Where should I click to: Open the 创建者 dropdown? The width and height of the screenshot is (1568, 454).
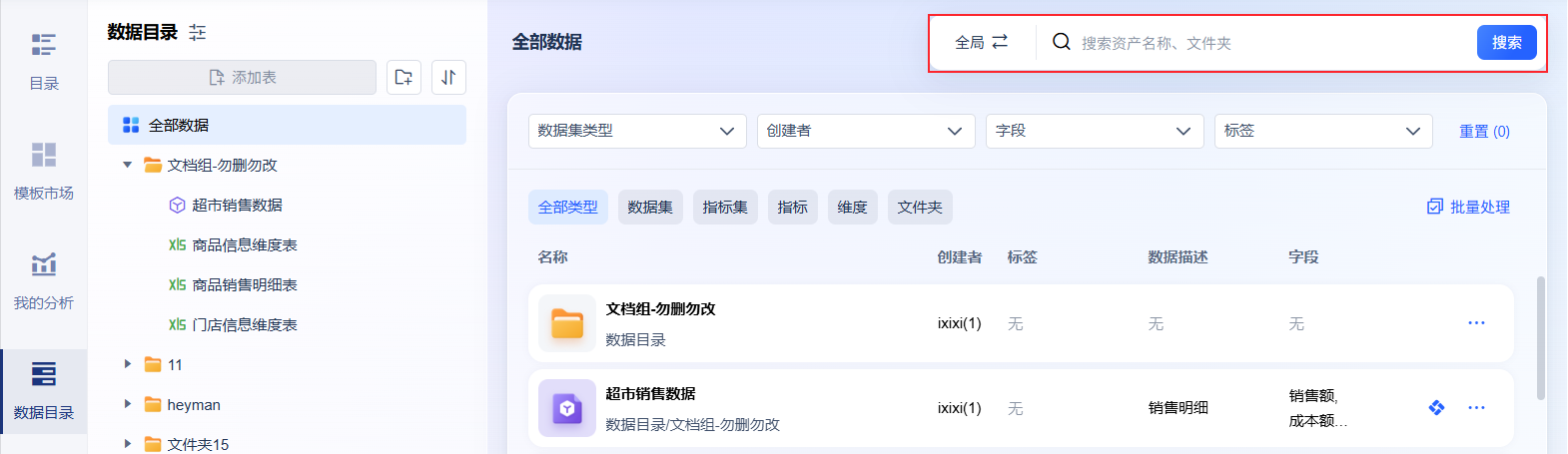[866, 131]
